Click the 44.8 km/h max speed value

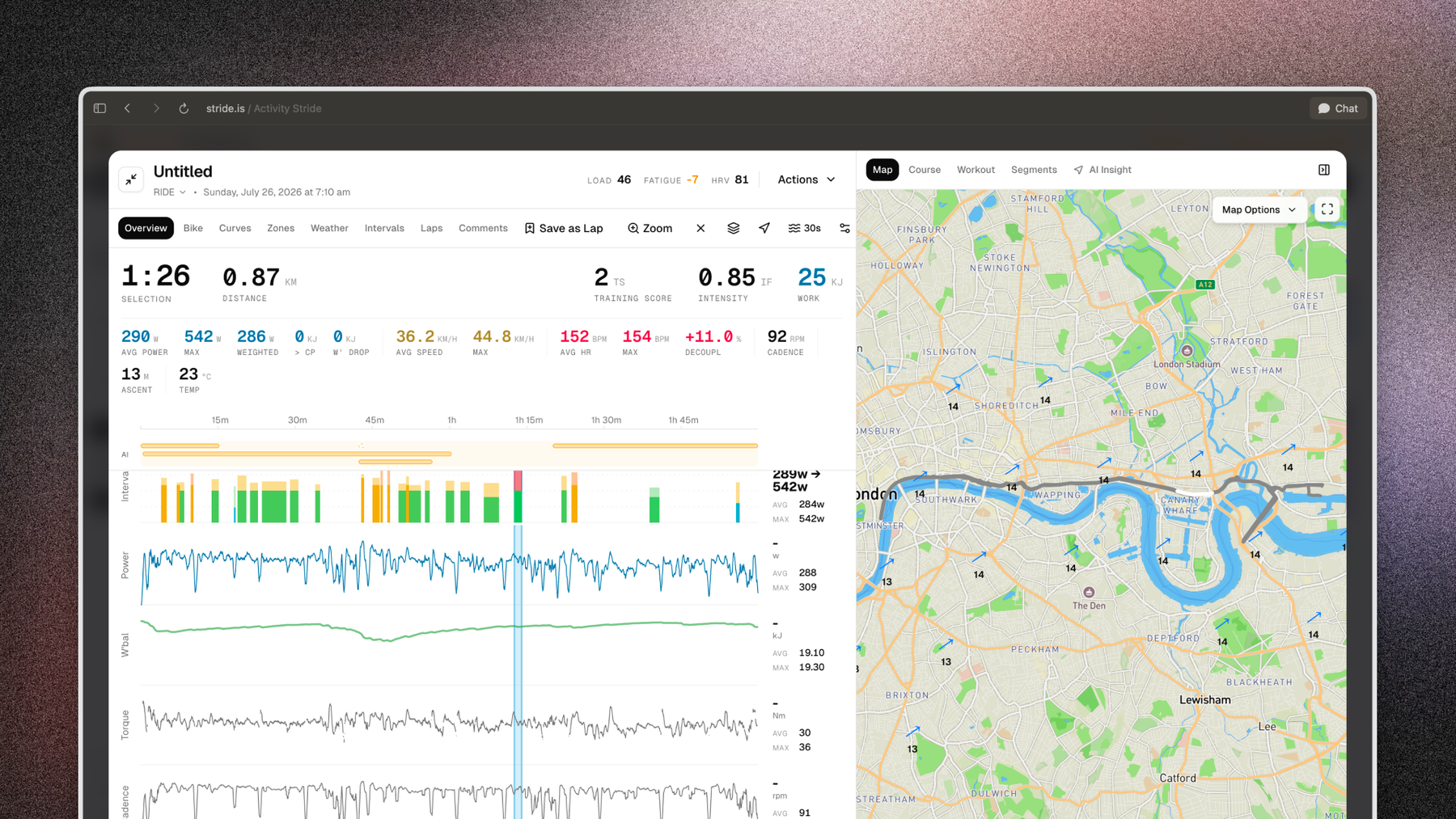(492, 336)
